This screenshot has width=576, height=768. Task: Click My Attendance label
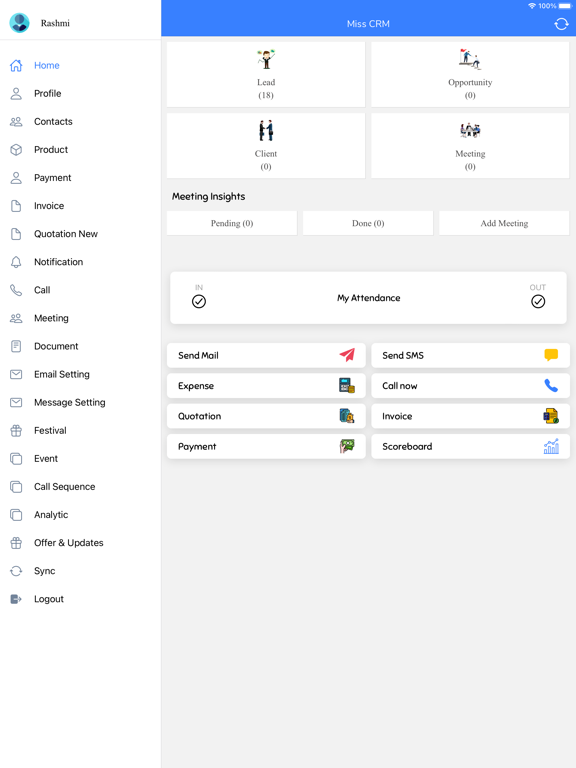click(368, 298)
